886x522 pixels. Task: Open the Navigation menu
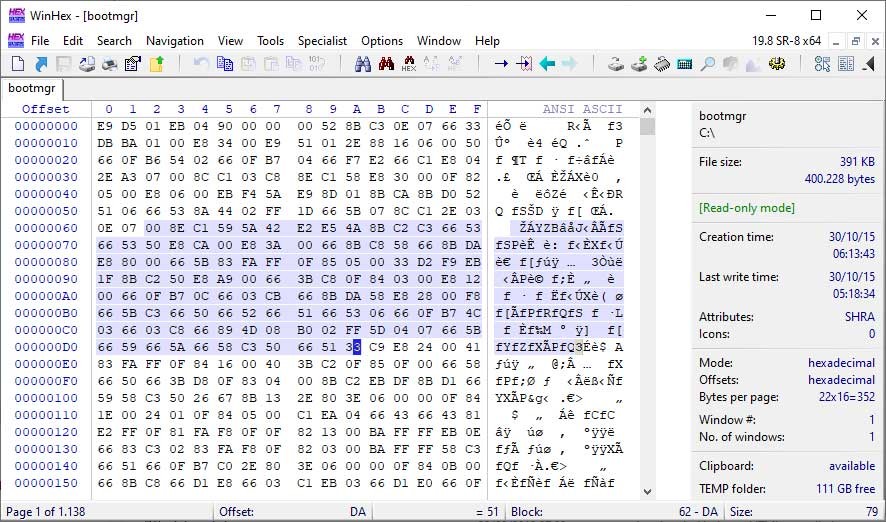click(174, 41)
